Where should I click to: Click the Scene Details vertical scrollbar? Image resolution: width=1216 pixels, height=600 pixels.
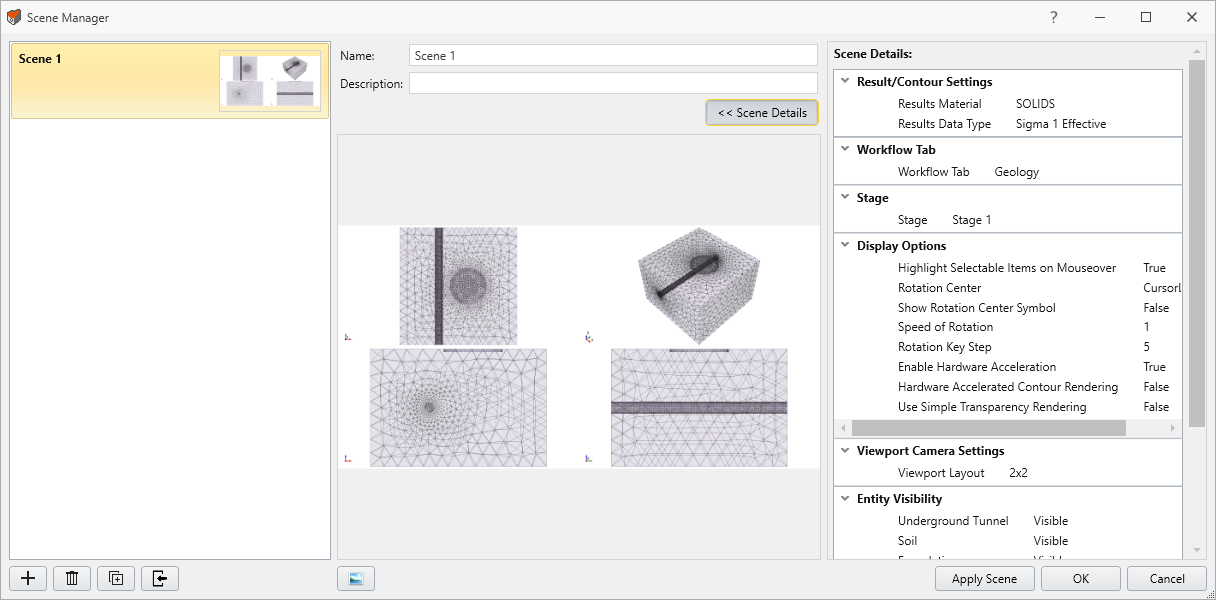coord(1197,242)
